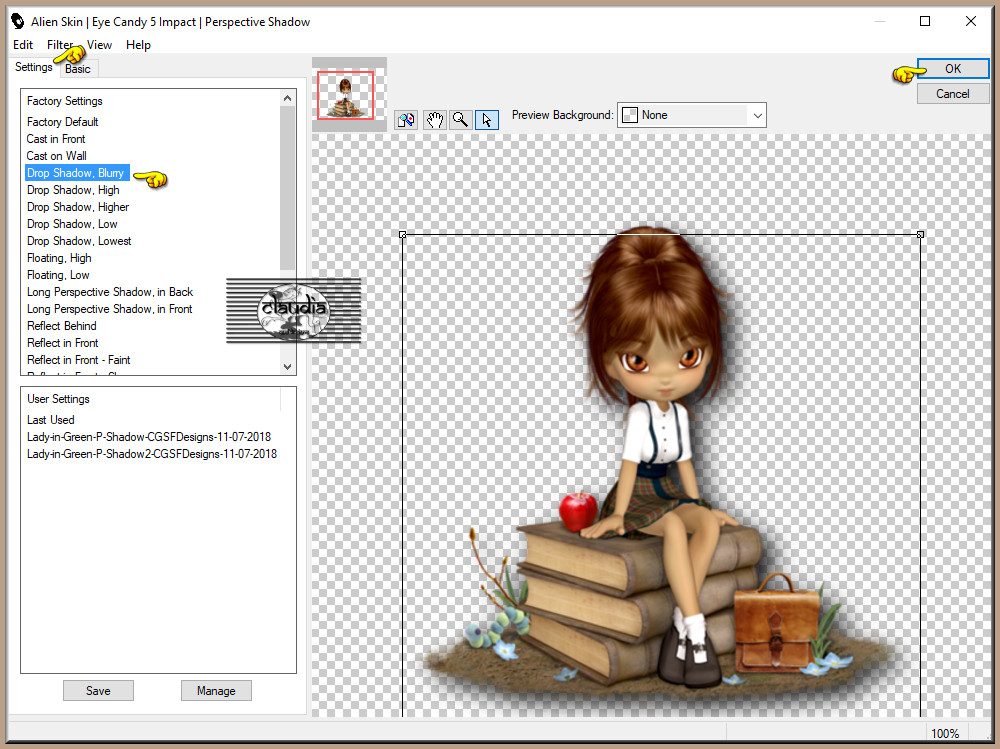Screen dimensions: 1000x749
Task: Click the top-left shadow bounding box handle
Action: 402,235
